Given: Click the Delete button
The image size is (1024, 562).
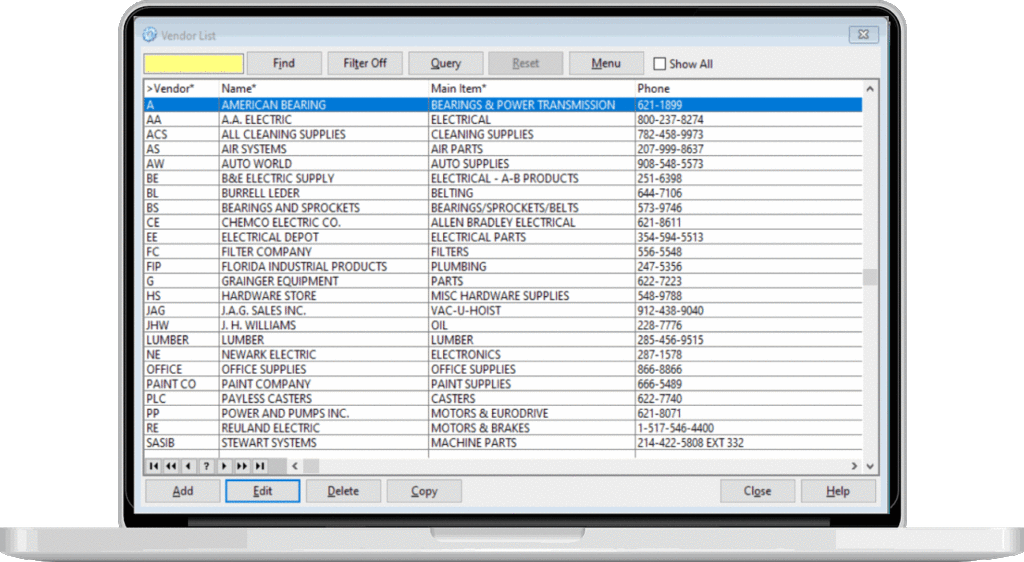Looking at the screenshot, I should point(344,491).
